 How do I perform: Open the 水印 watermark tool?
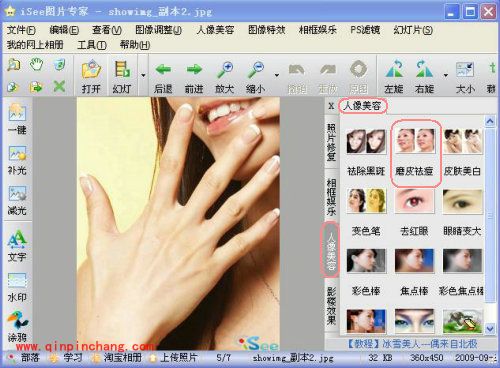coord(17,287)
